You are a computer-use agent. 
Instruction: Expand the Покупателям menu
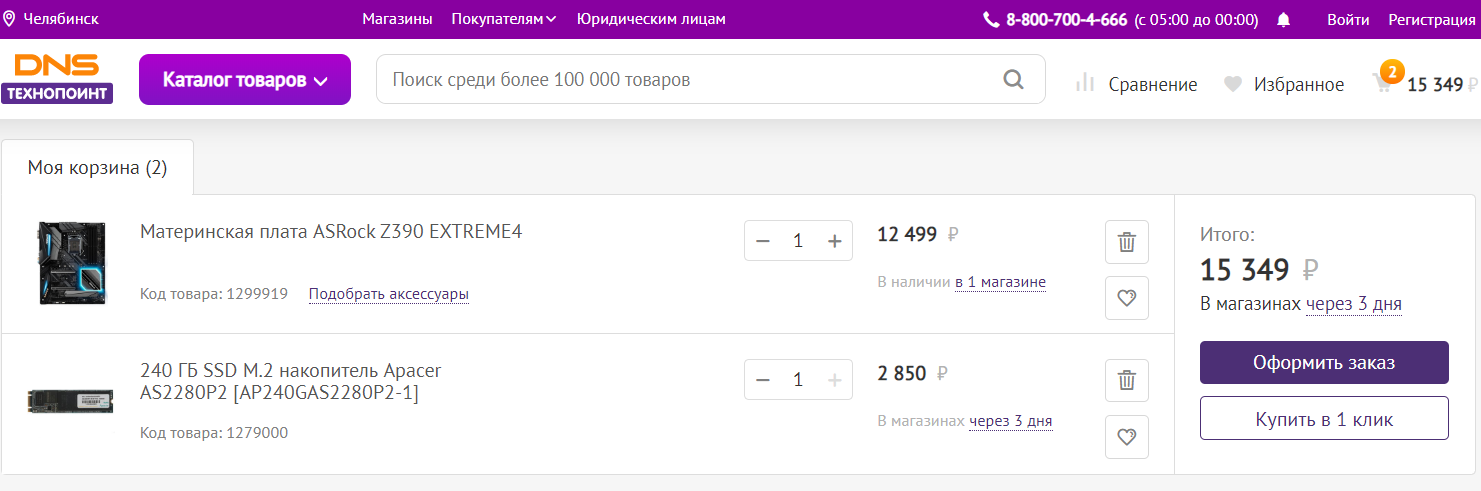click(504, 19)
